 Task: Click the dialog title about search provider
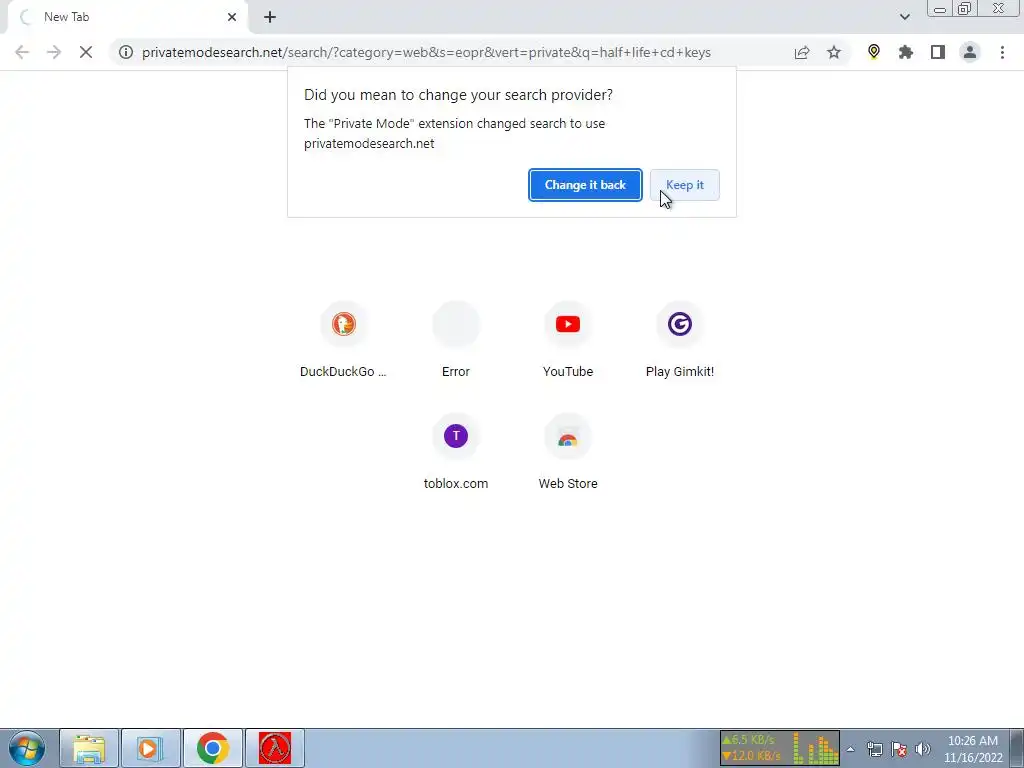click(458, 95)
